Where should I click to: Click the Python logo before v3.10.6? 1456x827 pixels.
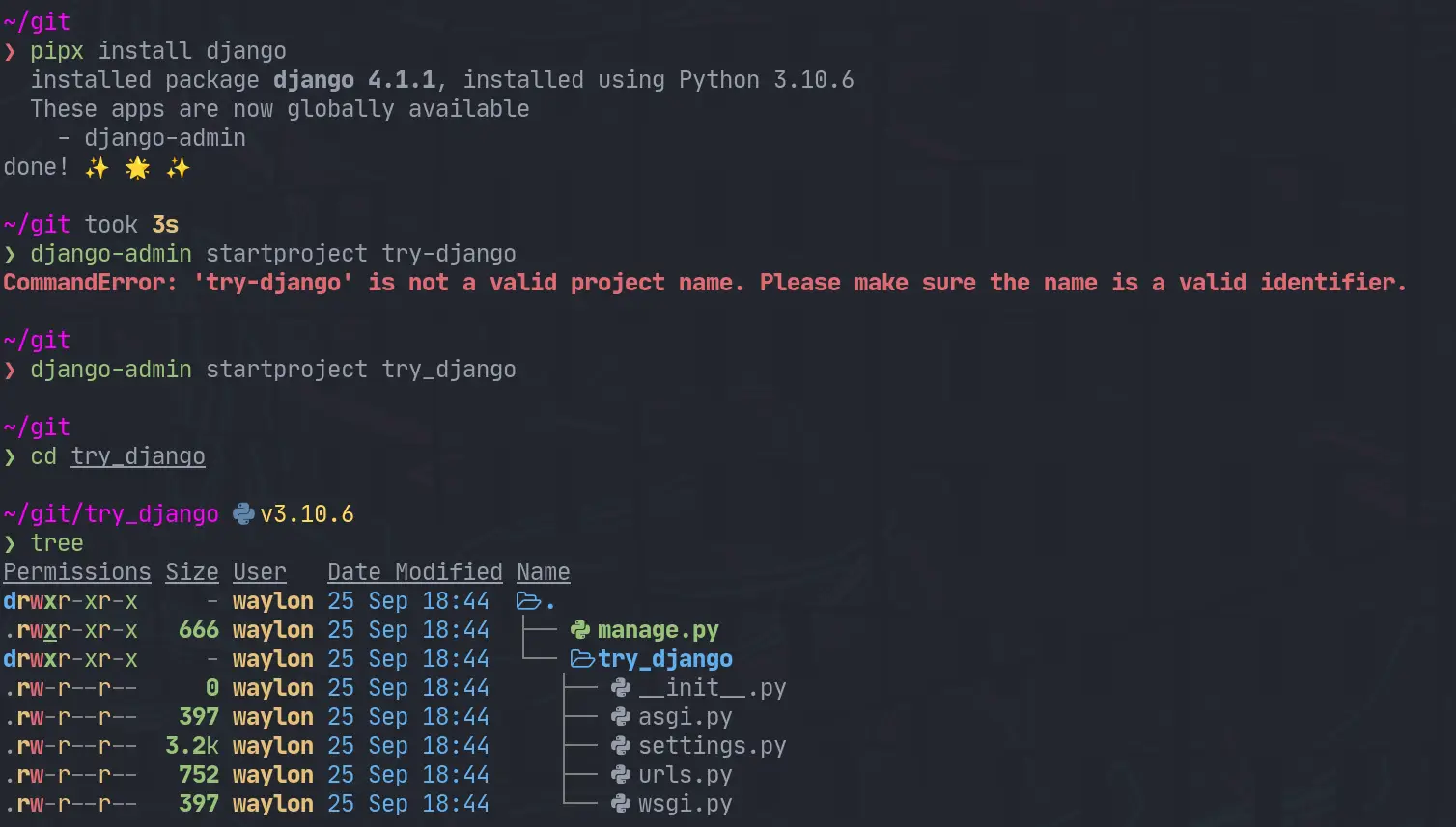tap(244, 514)
